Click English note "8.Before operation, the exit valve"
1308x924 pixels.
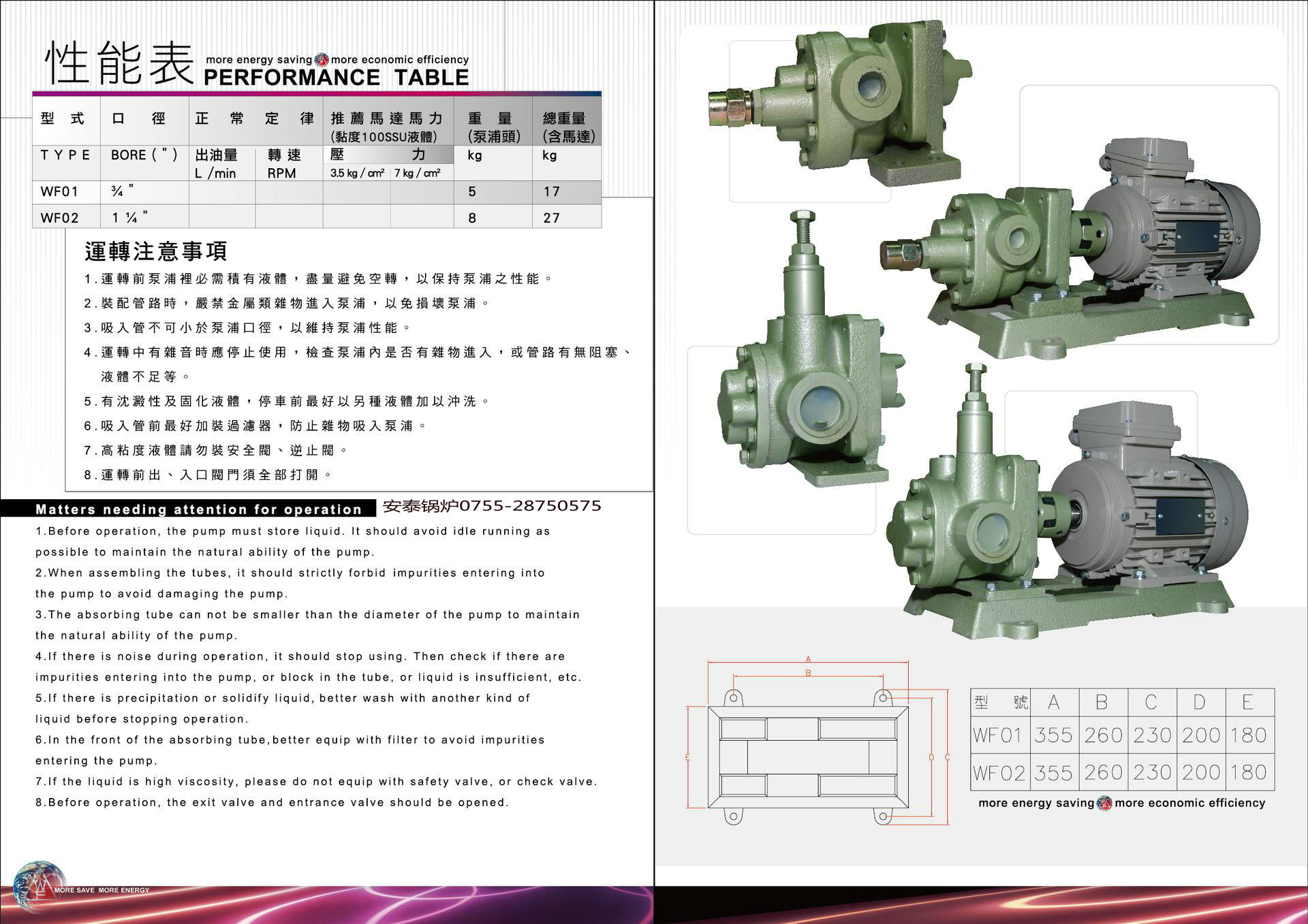(x=272, y=802)
